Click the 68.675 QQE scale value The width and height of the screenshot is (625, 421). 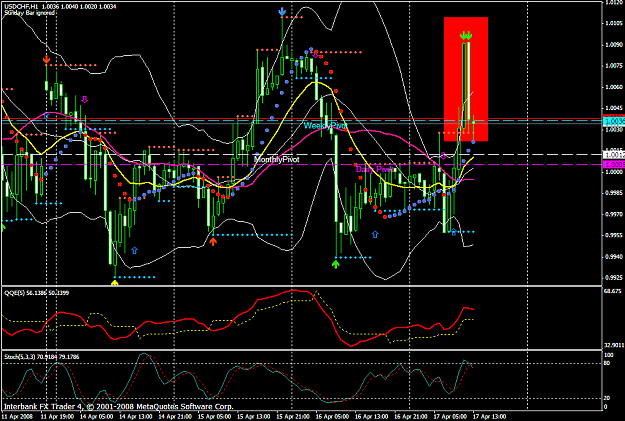(613, 291)
